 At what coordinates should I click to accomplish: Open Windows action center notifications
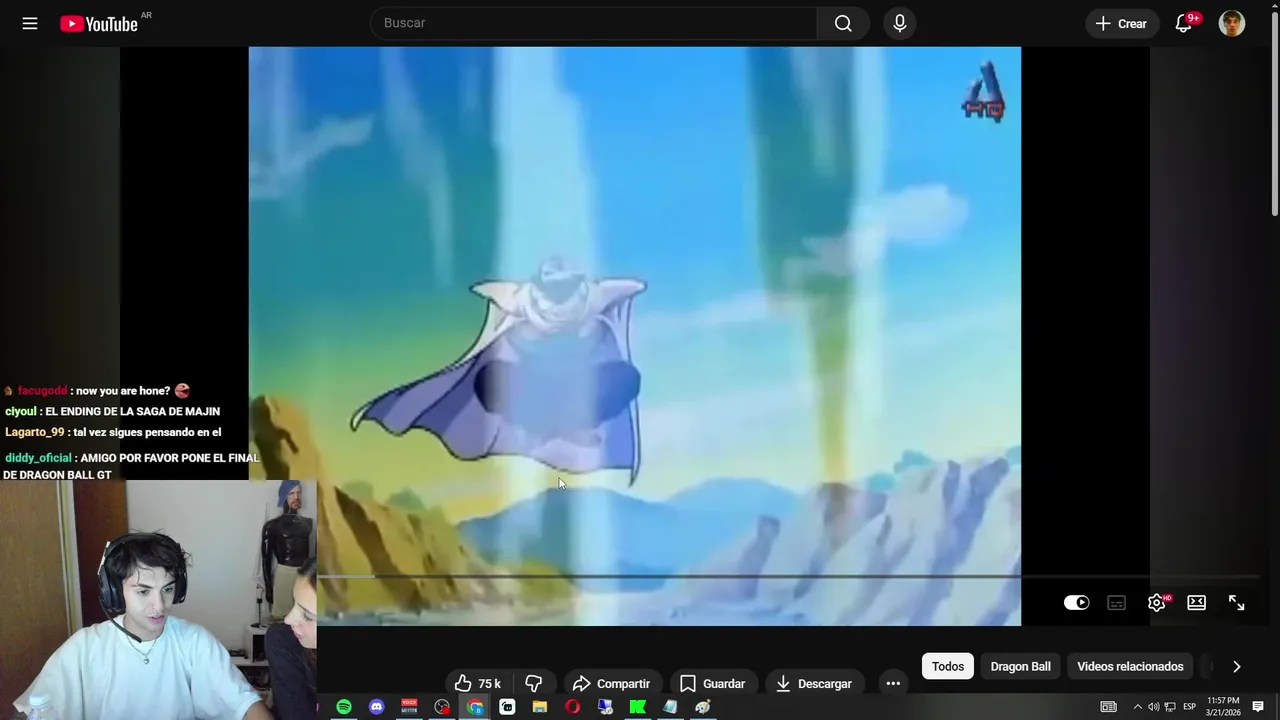pyautogui.click(x=1258, y=707)
